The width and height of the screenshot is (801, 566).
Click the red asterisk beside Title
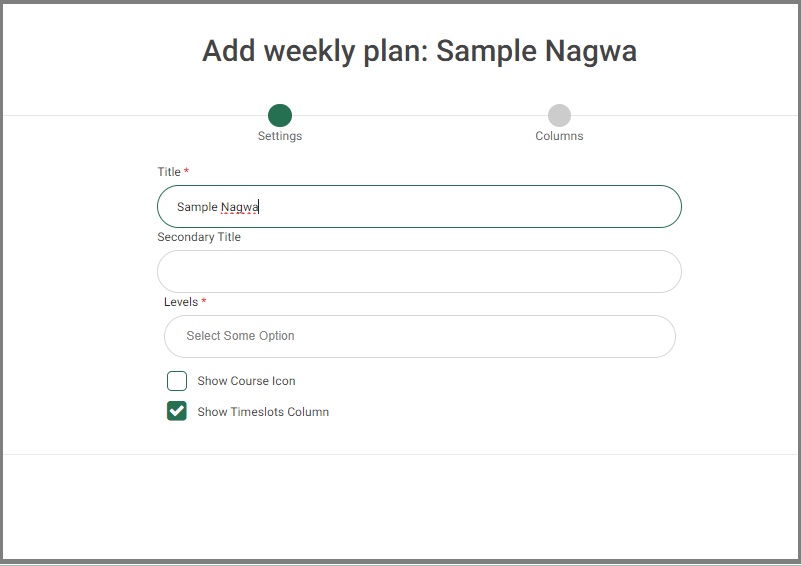coord(186,171)
